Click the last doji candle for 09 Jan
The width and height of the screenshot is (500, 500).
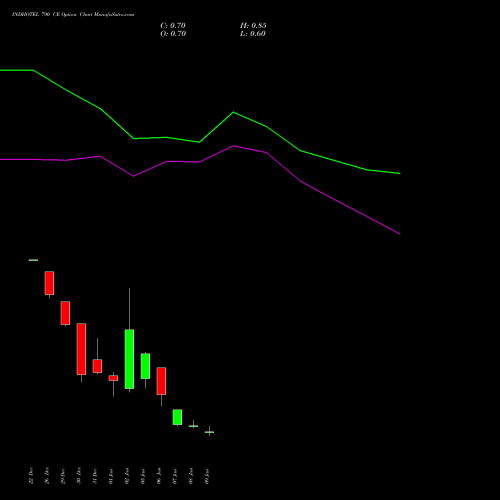click(209, 432)
